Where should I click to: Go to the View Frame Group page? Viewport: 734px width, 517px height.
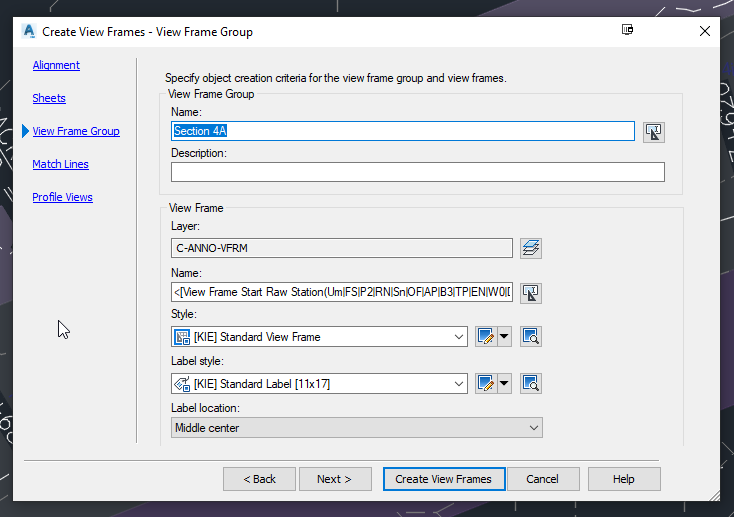[x=76, y=131]
